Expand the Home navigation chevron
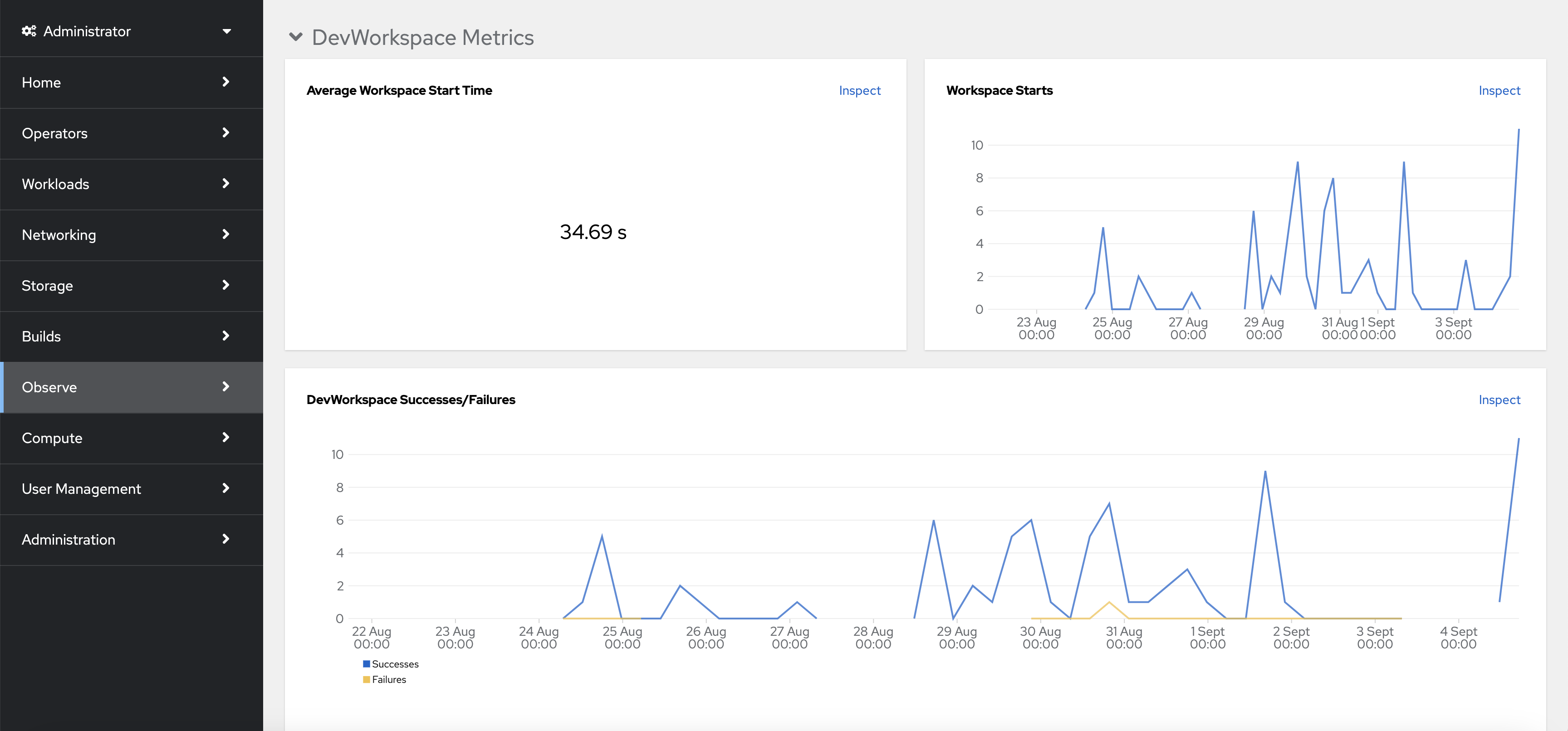 coord(226,82)
